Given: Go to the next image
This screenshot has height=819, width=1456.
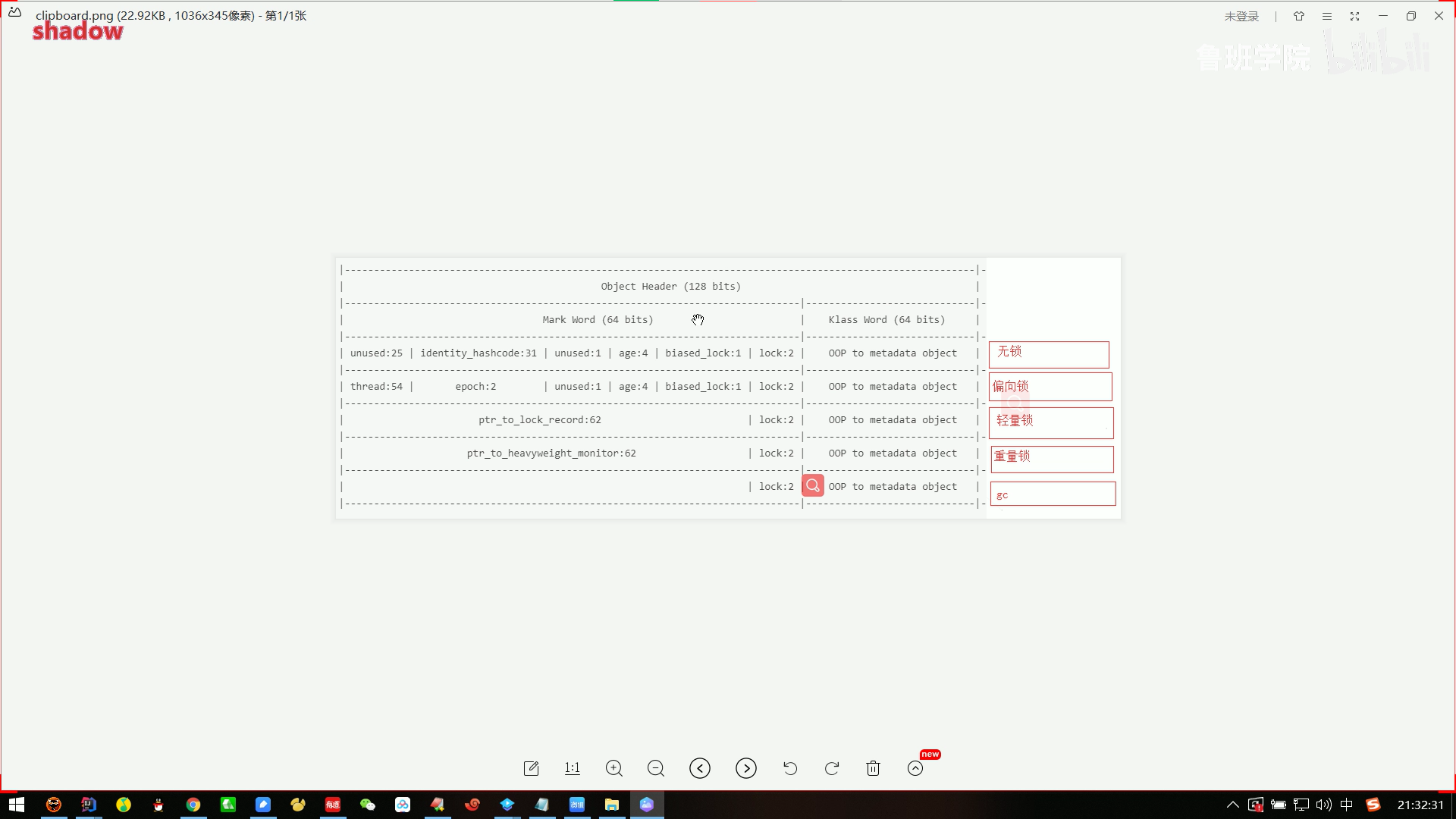Looking at the screenshot, I should point(746,768).
